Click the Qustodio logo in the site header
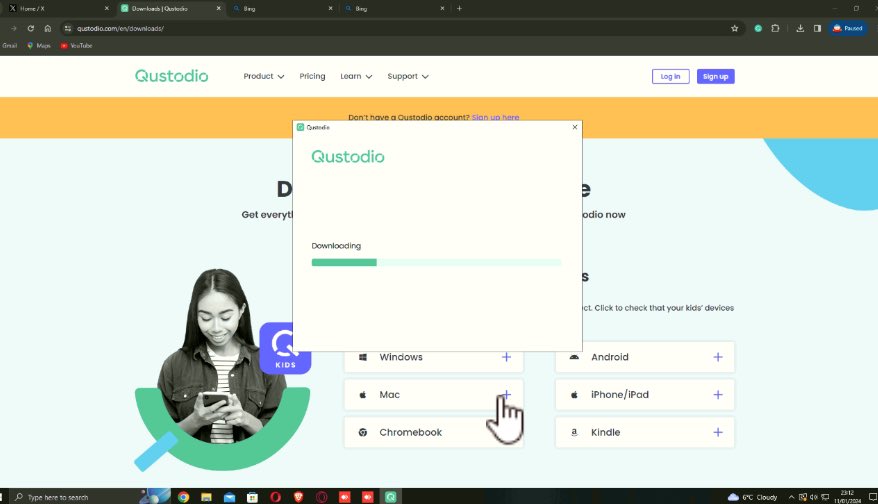 point(171,76)
